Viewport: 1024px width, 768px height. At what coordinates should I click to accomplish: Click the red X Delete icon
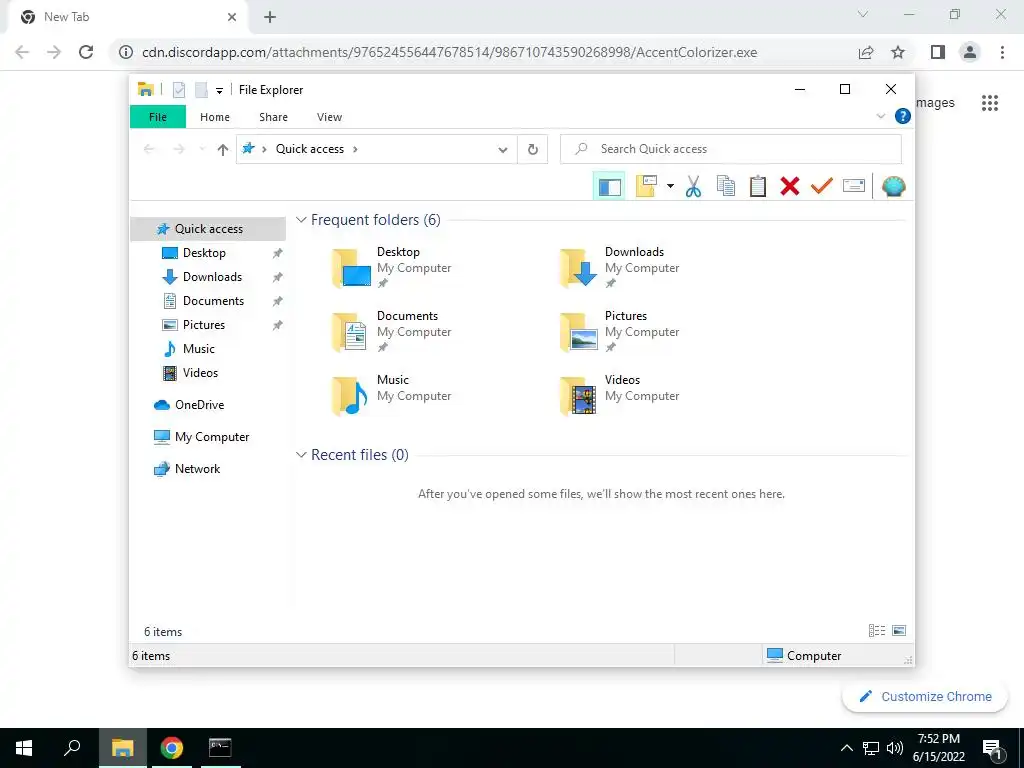click(x=790, y=186)
